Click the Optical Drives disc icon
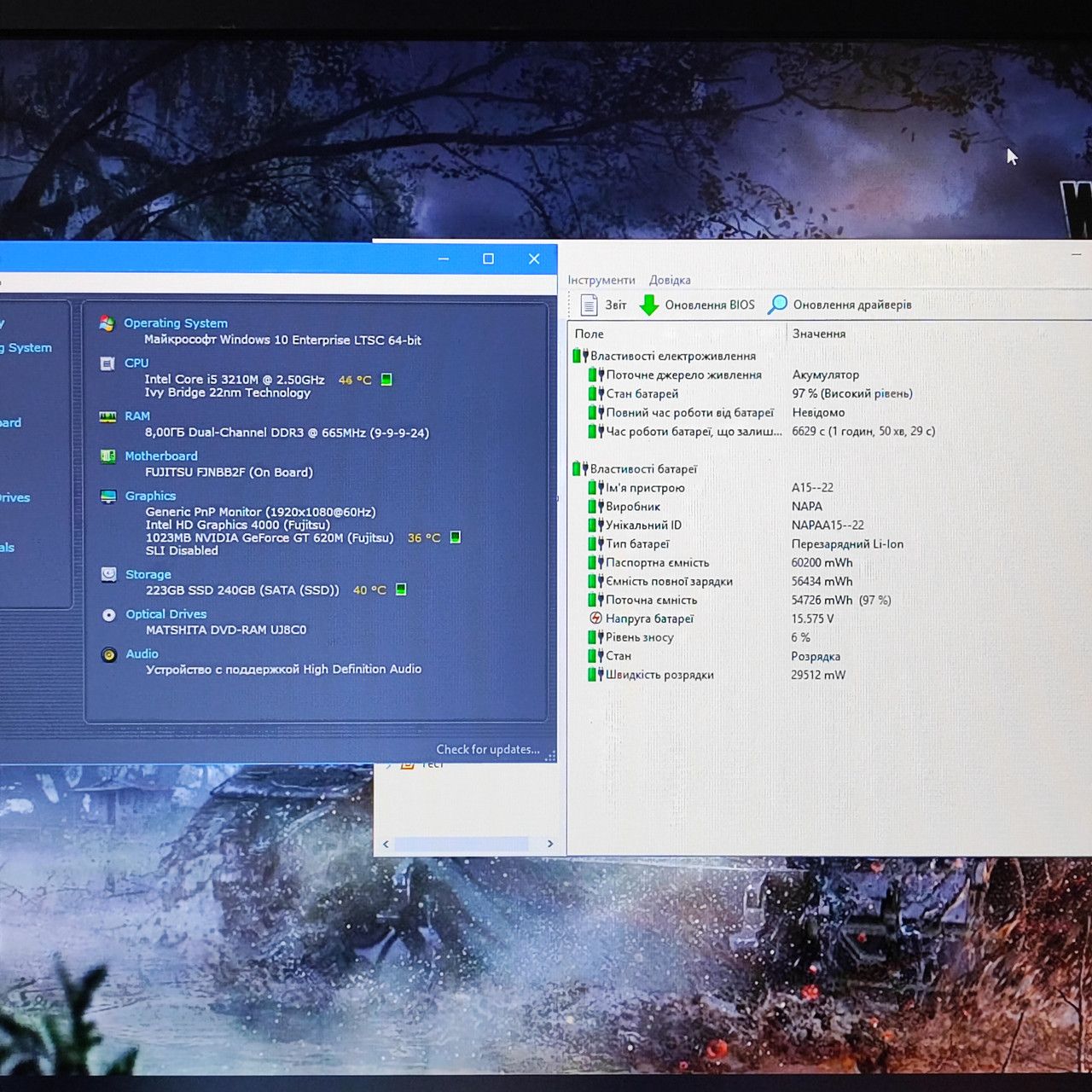 [109, 614]
